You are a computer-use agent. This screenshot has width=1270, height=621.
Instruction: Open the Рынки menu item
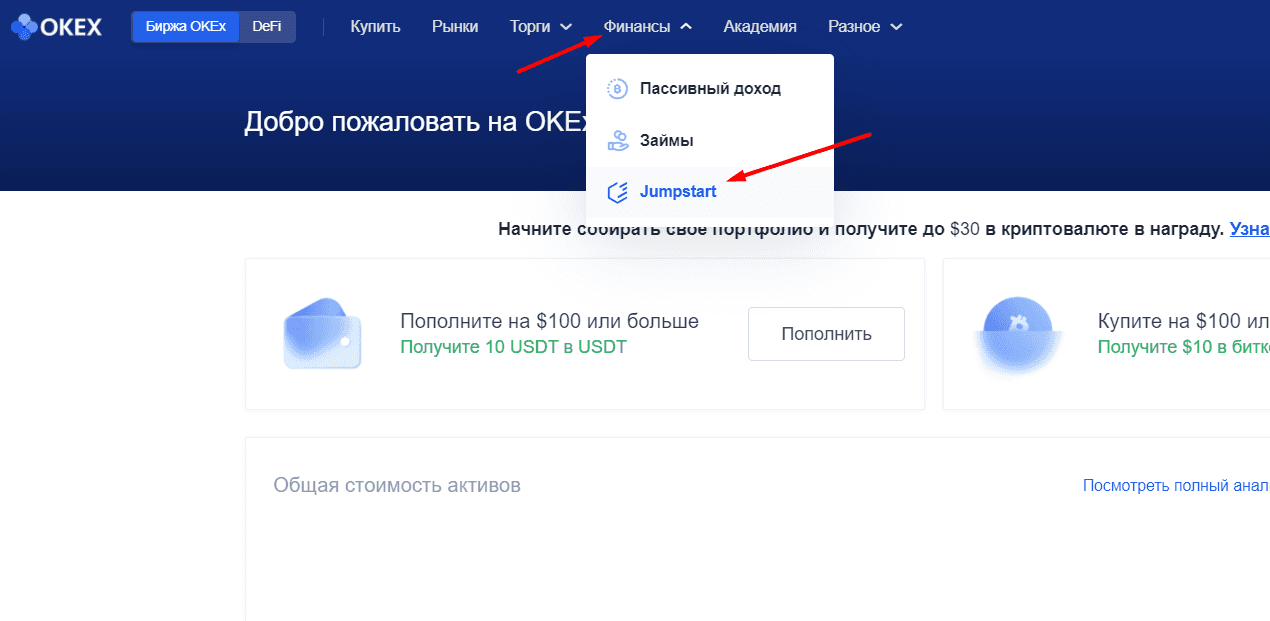455,27
